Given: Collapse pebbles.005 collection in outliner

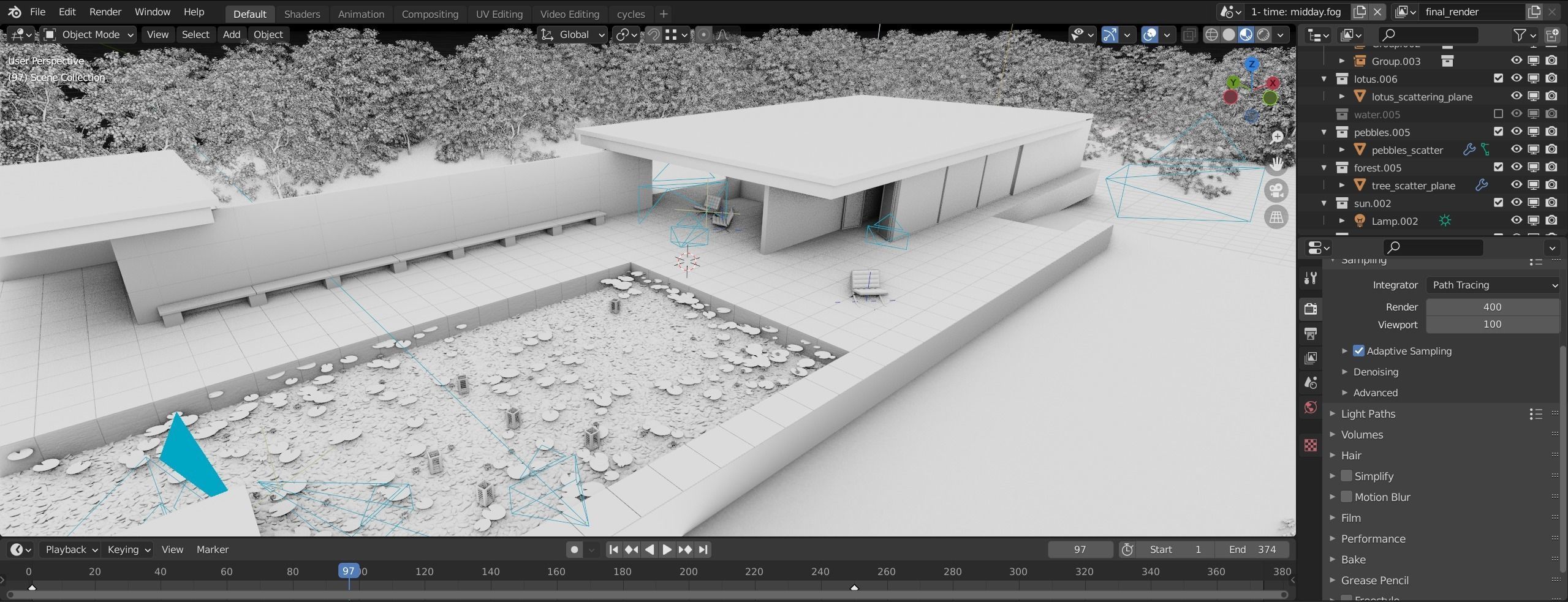Looking at the screenshot, I should click(x=1324, y=132).
